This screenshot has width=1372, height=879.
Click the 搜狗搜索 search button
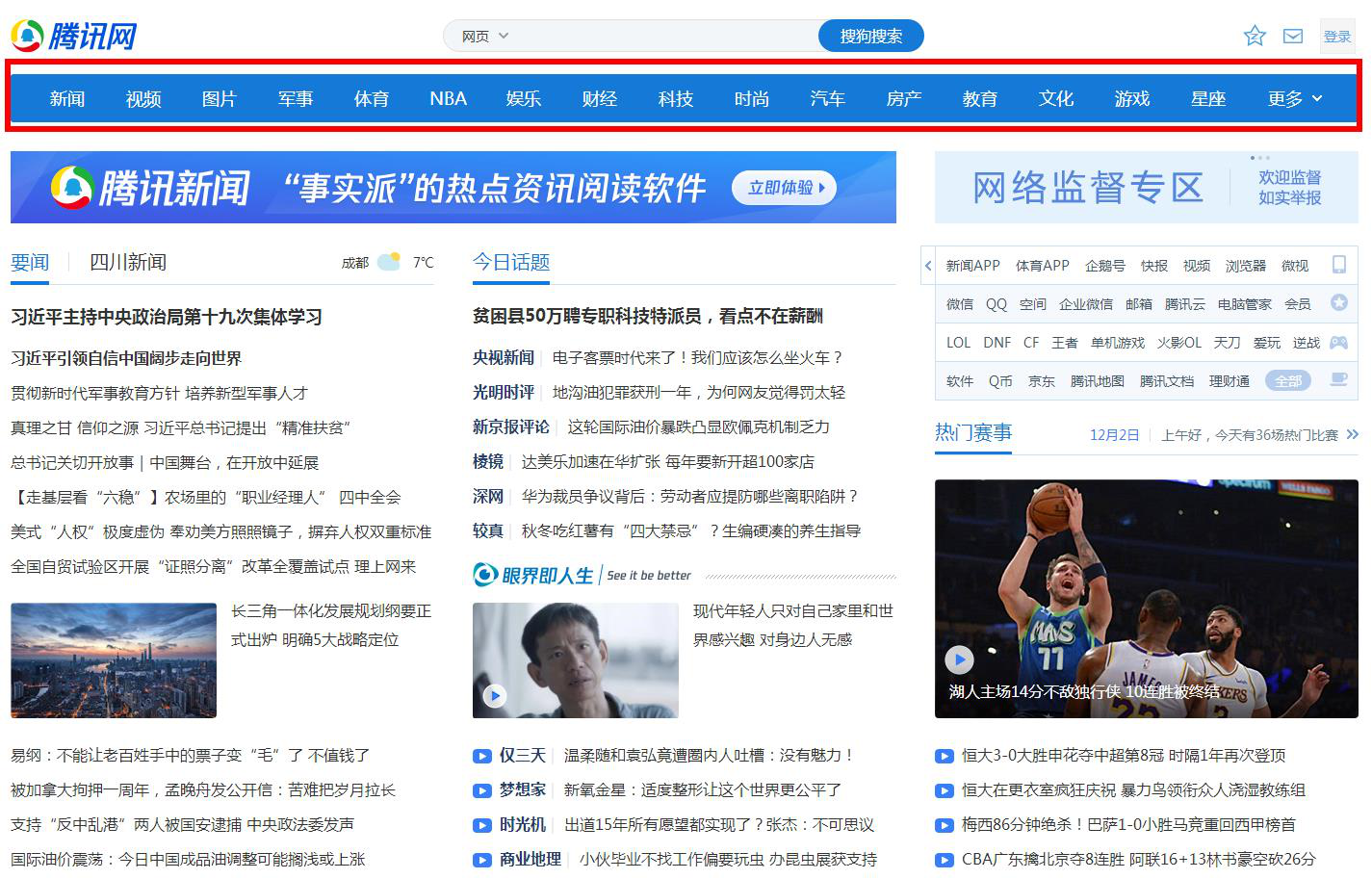tap(870, 37)
